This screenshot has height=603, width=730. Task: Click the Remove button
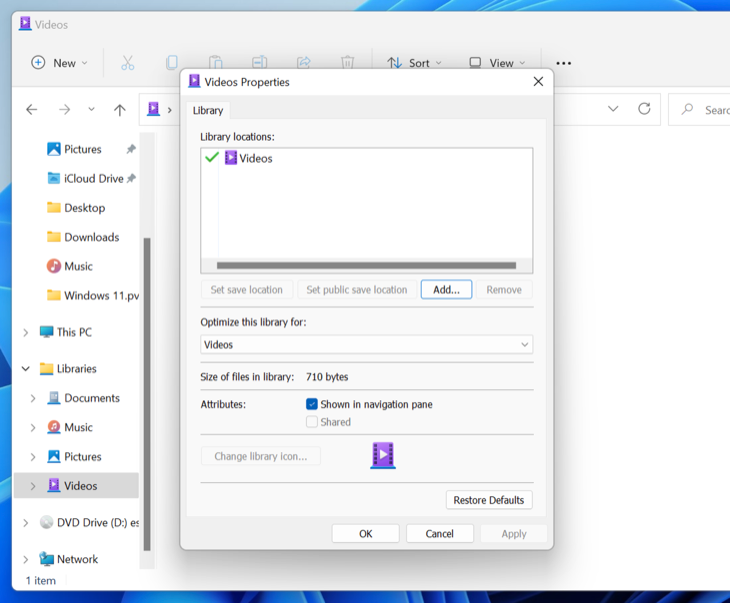coord(504,290)
